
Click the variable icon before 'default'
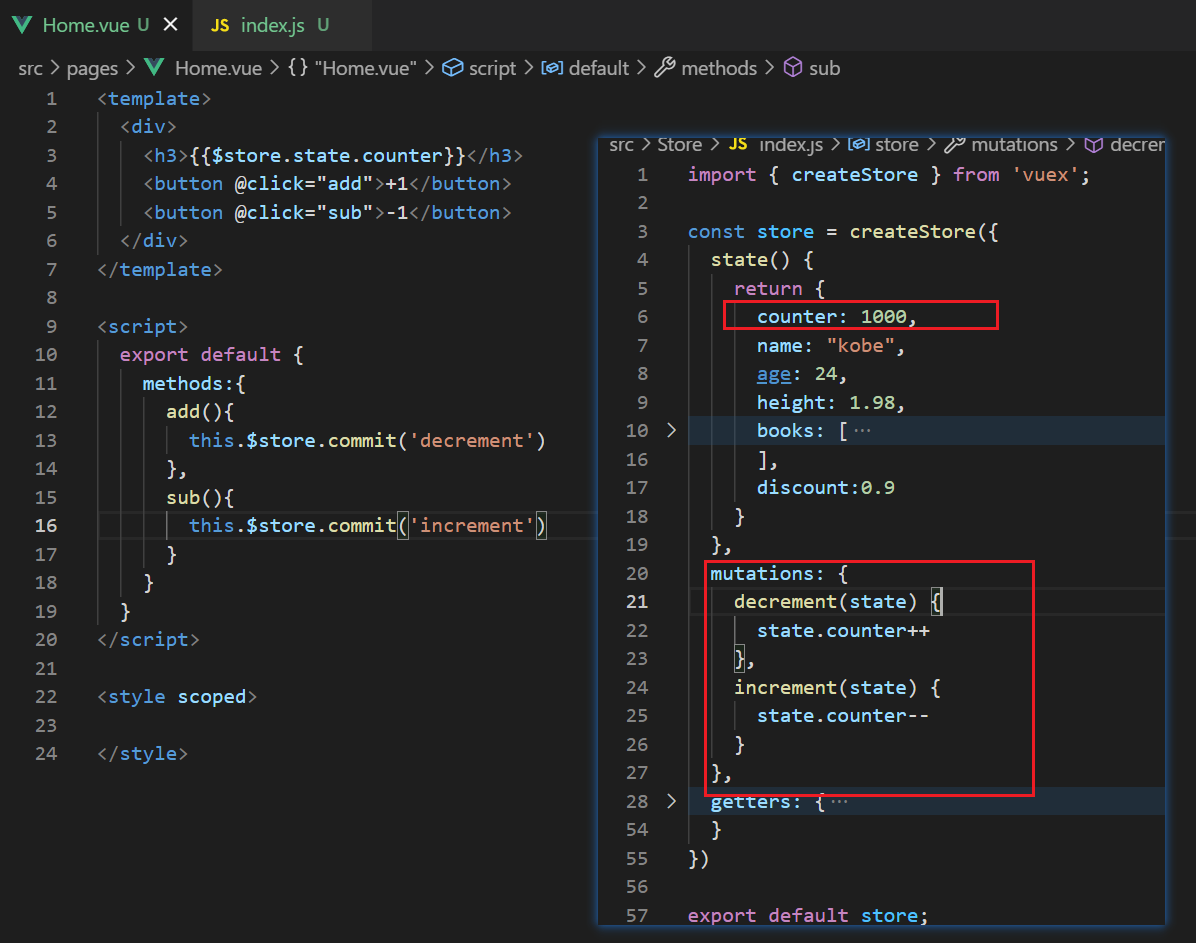[x=551, y=68]
